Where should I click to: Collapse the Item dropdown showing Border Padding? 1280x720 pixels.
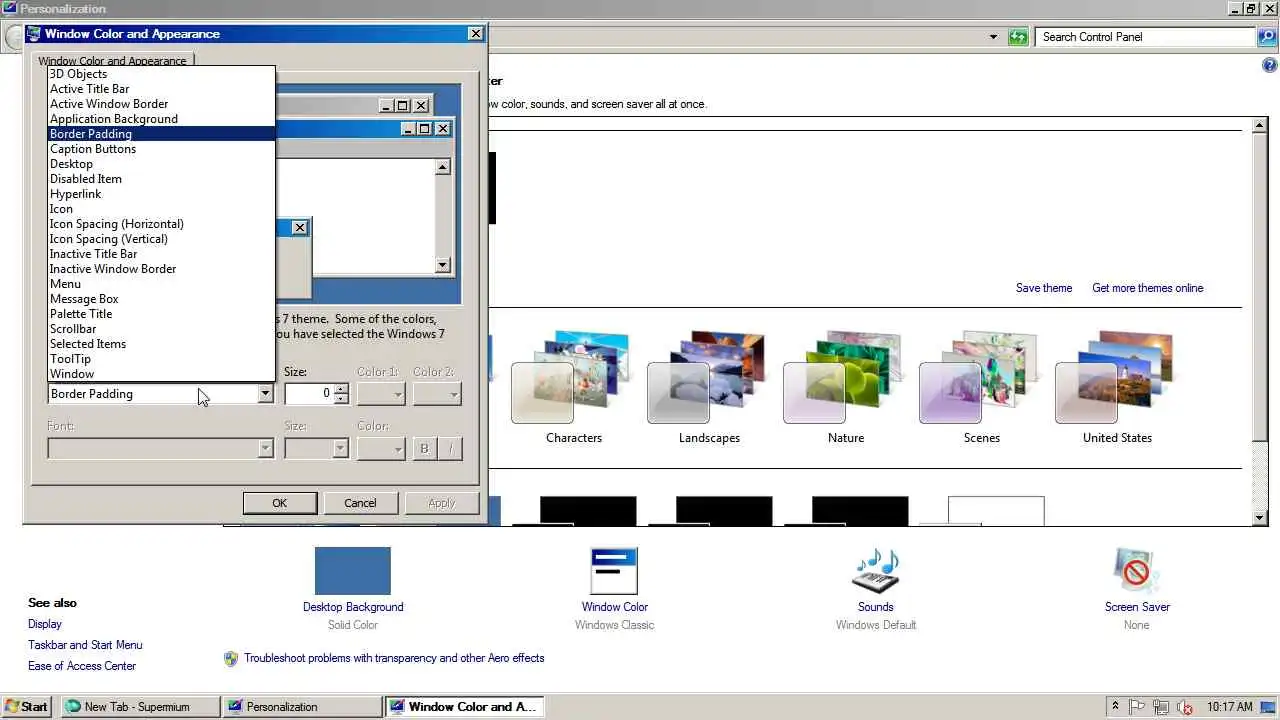point(265,394)
